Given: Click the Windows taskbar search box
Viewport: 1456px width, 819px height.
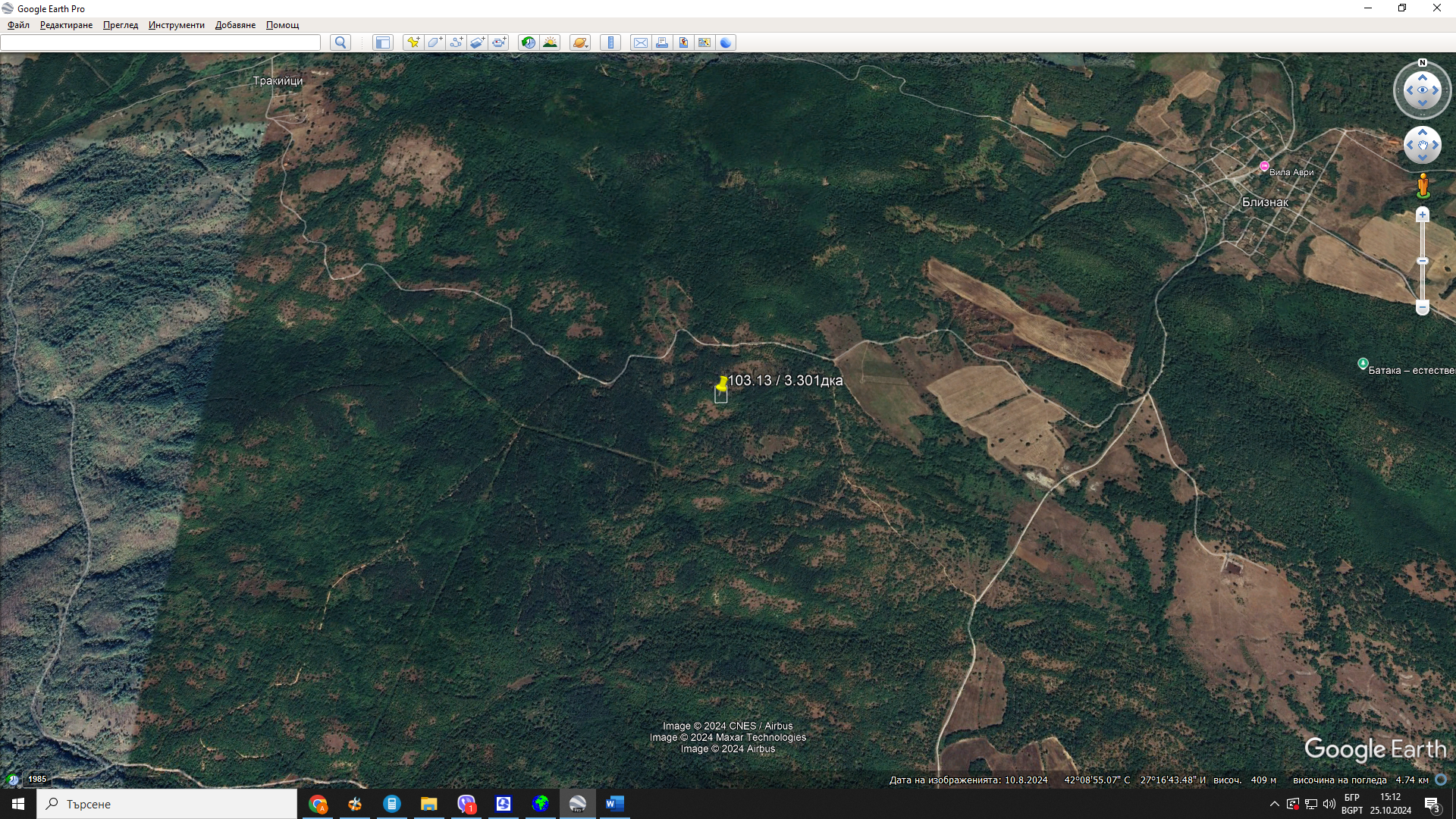Looking at the screenshot, I should pos(167,804).
